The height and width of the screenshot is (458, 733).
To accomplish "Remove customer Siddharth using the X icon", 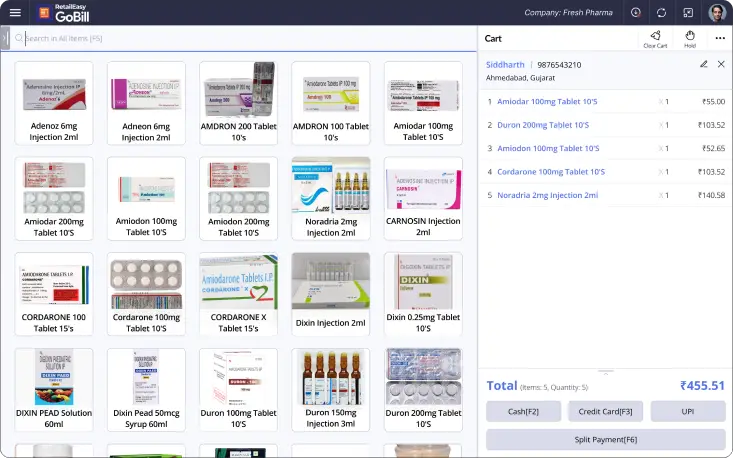I will click(720, 64).
